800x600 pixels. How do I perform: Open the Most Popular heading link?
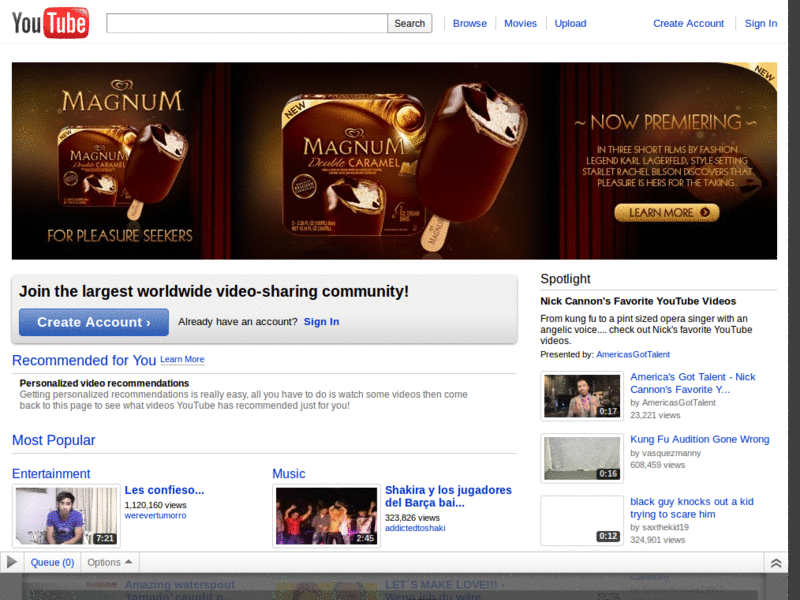click(x=54, y=440)
